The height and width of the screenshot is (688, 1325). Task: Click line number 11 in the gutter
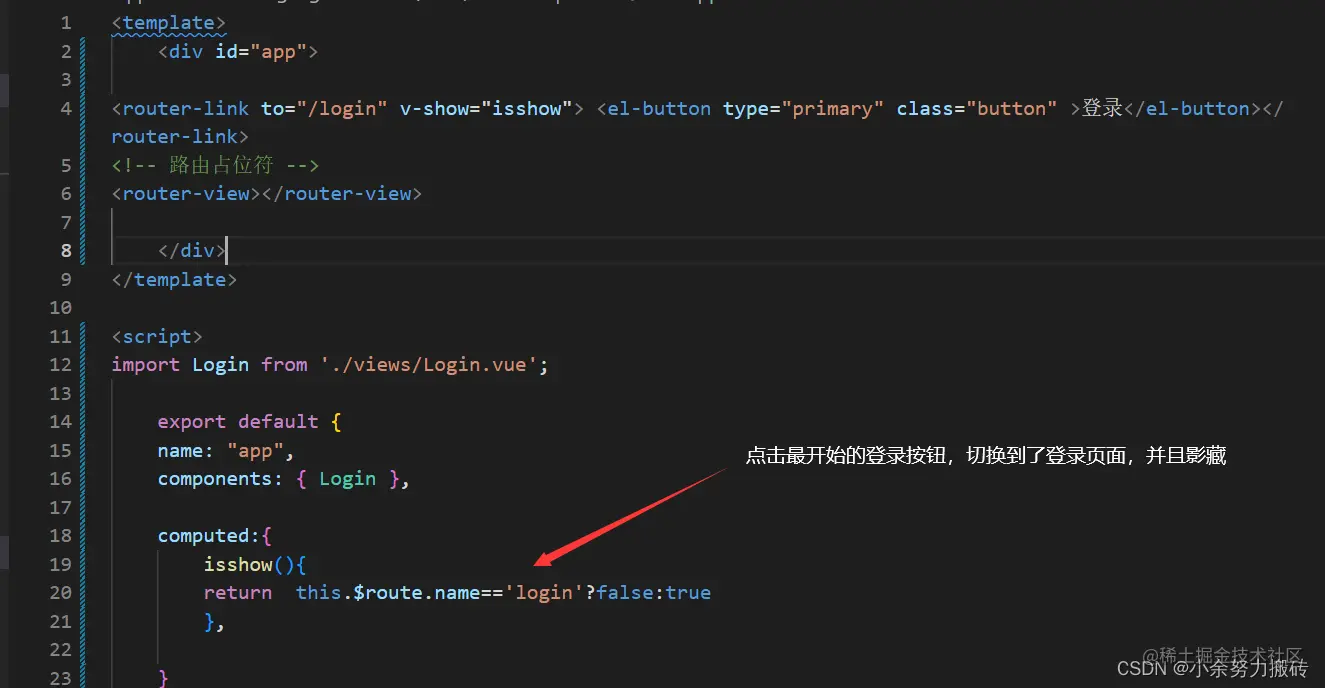pyautogui.click(x=61, y=336)
